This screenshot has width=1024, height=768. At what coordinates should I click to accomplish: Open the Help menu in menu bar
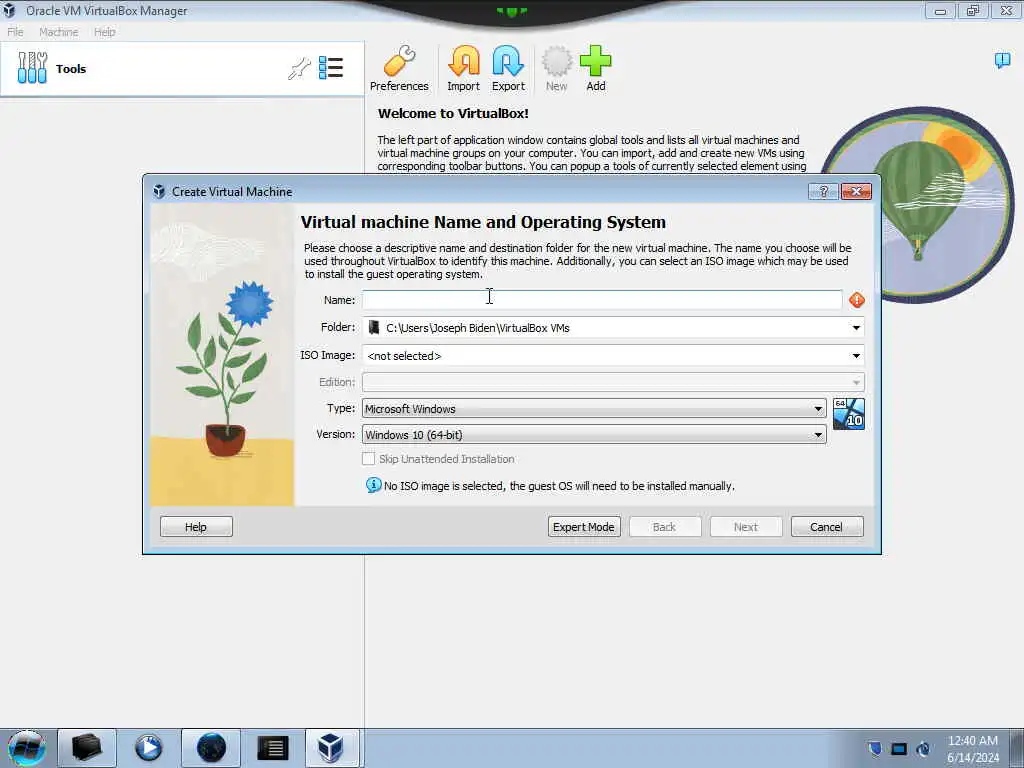pos(104,32)
